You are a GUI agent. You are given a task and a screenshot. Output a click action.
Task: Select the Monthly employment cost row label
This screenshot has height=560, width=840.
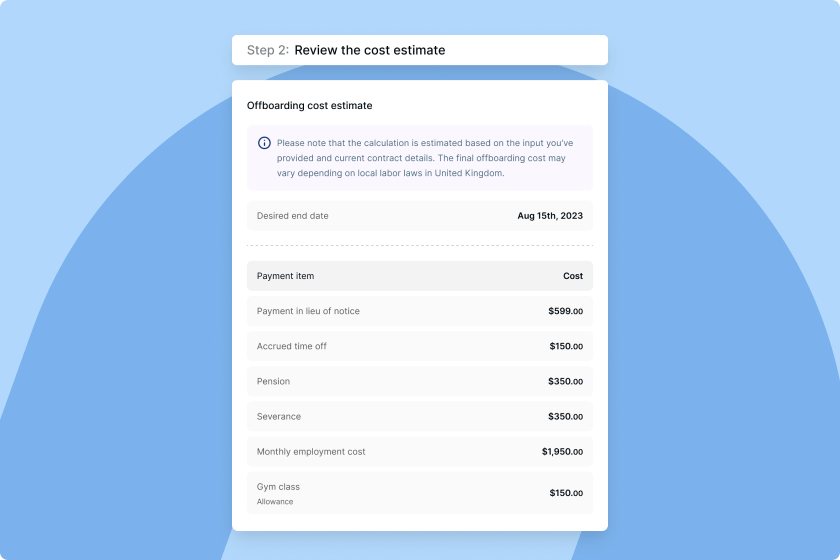pyautogui.click(x=311, y=452)
